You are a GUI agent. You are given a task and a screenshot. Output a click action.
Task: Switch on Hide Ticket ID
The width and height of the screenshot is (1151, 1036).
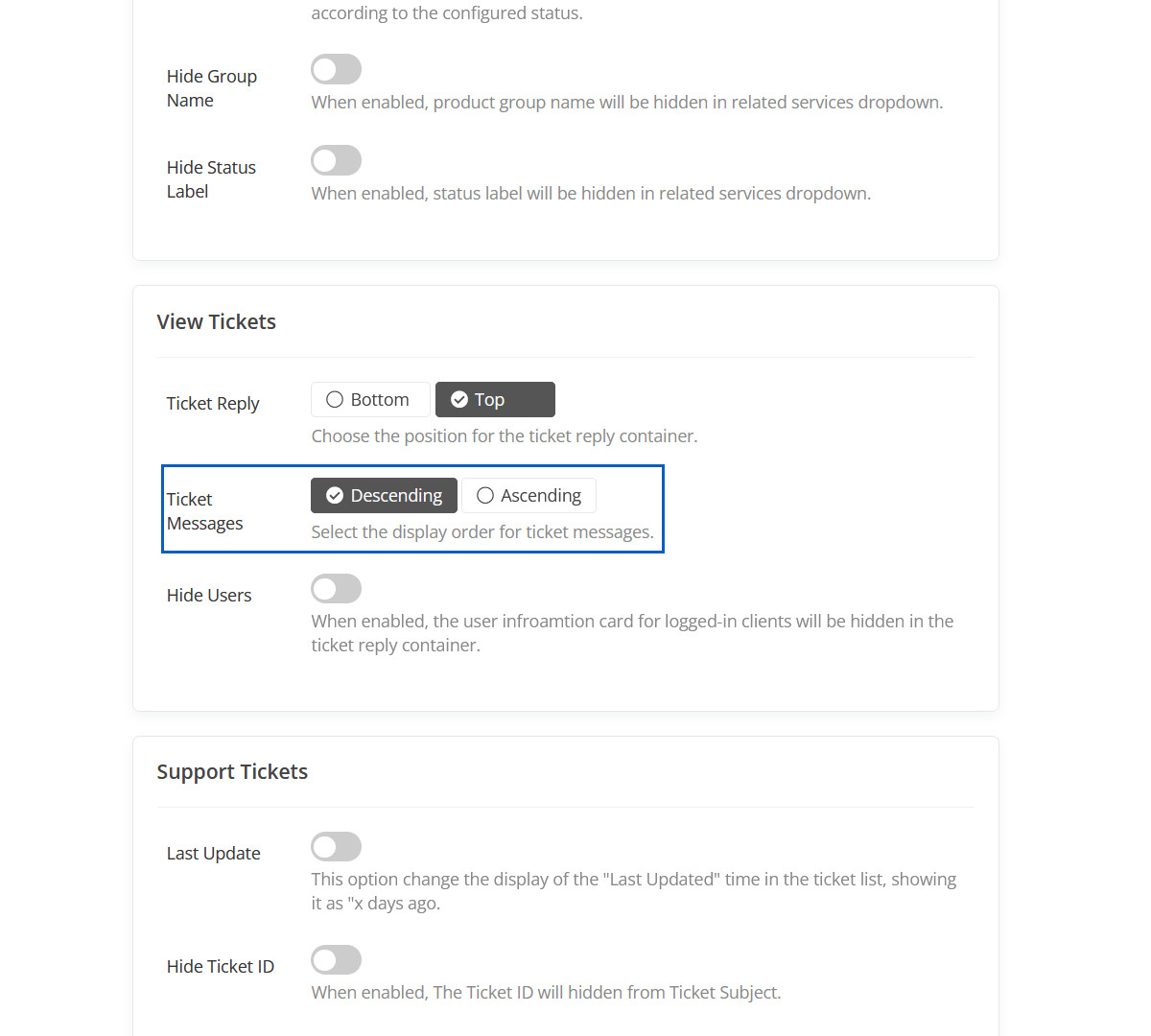(336, 960)
